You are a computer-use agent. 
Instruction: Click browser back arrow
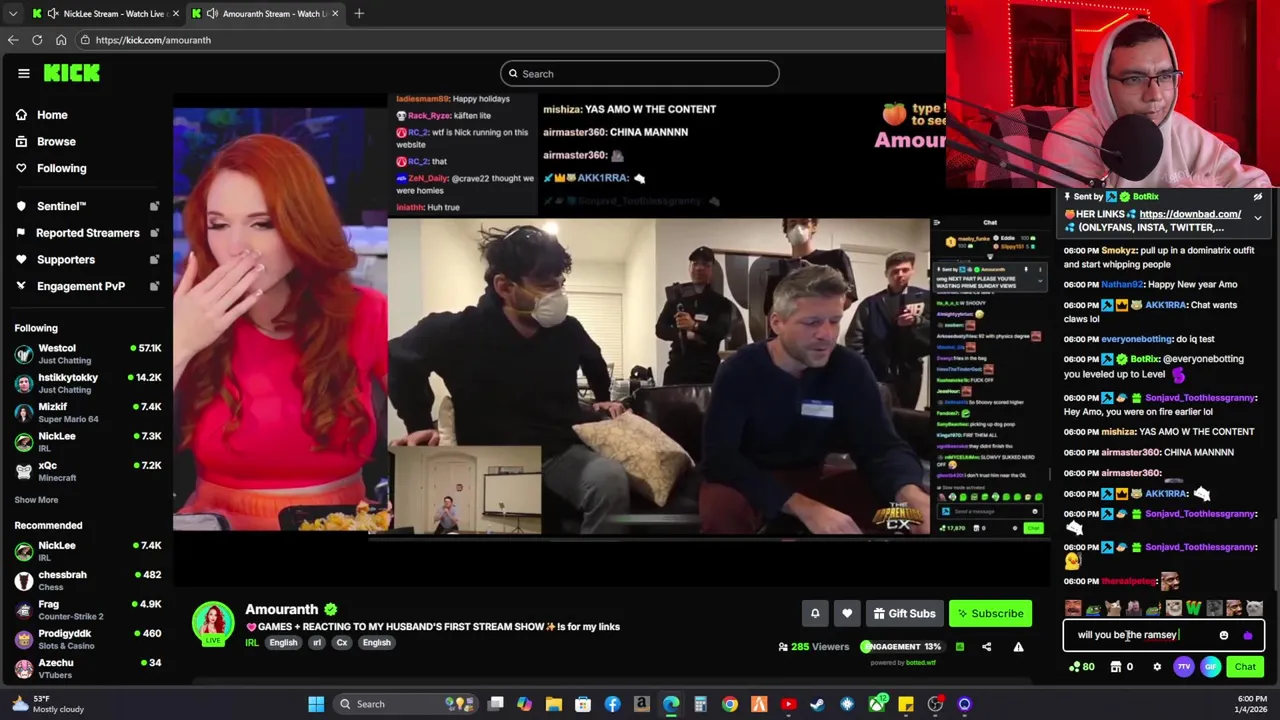point(13,40)
